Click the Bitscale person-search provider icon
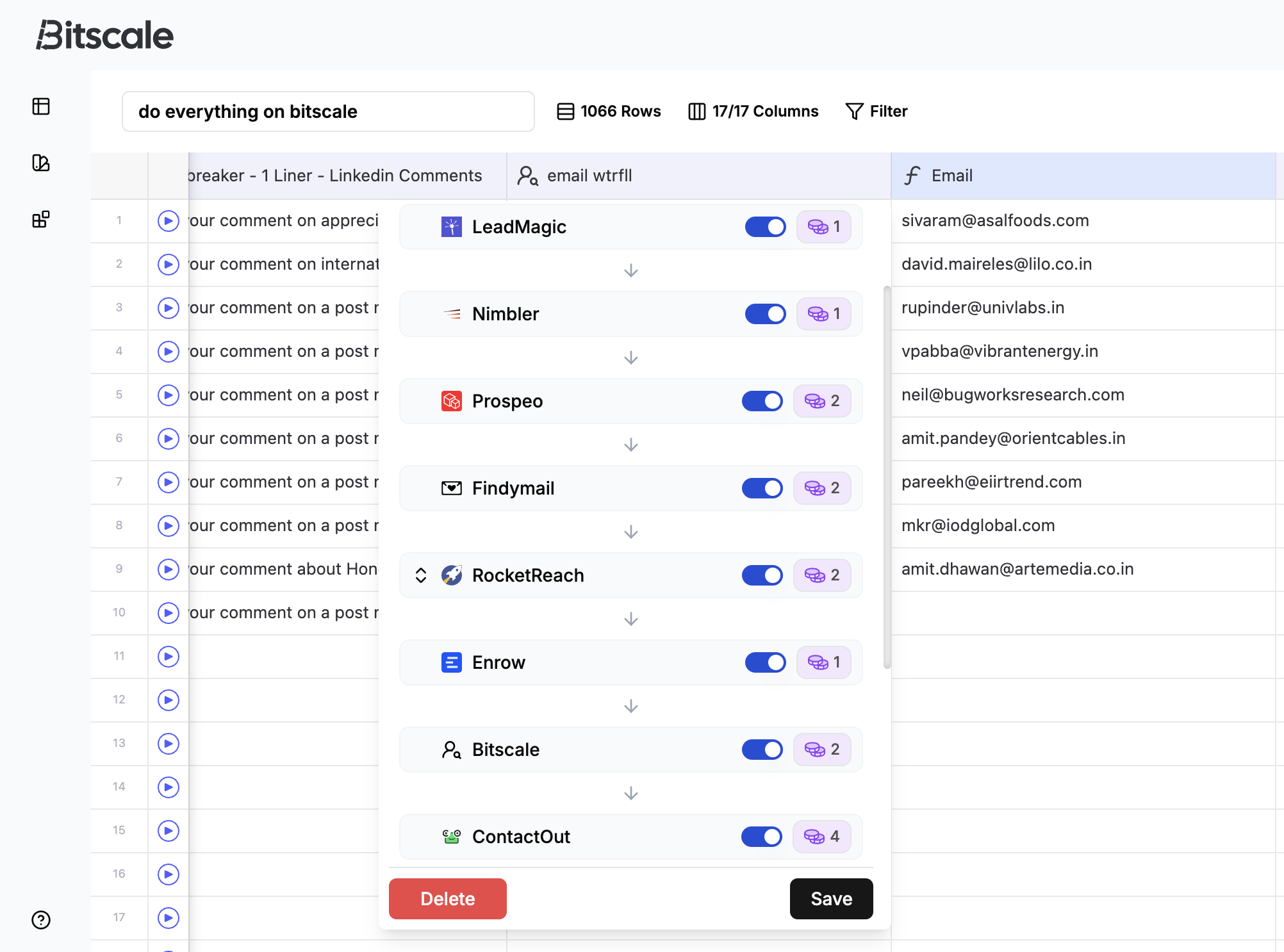The image size is (1284, 952). 452,750
